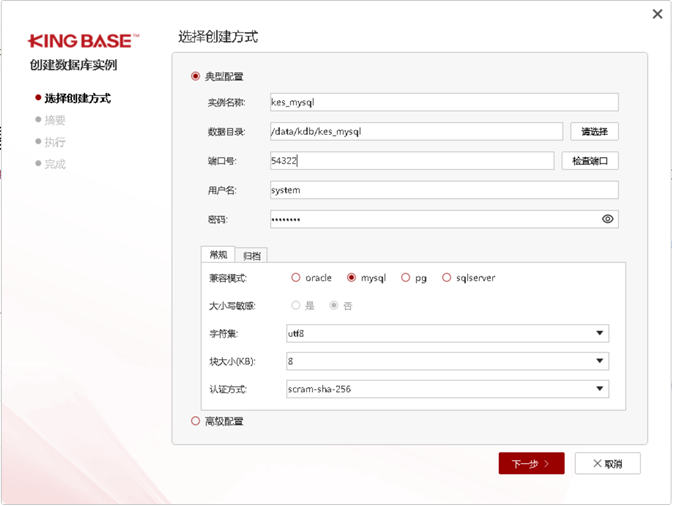The width and height of the screenshot is (673, 506).
Task: Choose mysql compatibility mode
Action: click(351, 278)
